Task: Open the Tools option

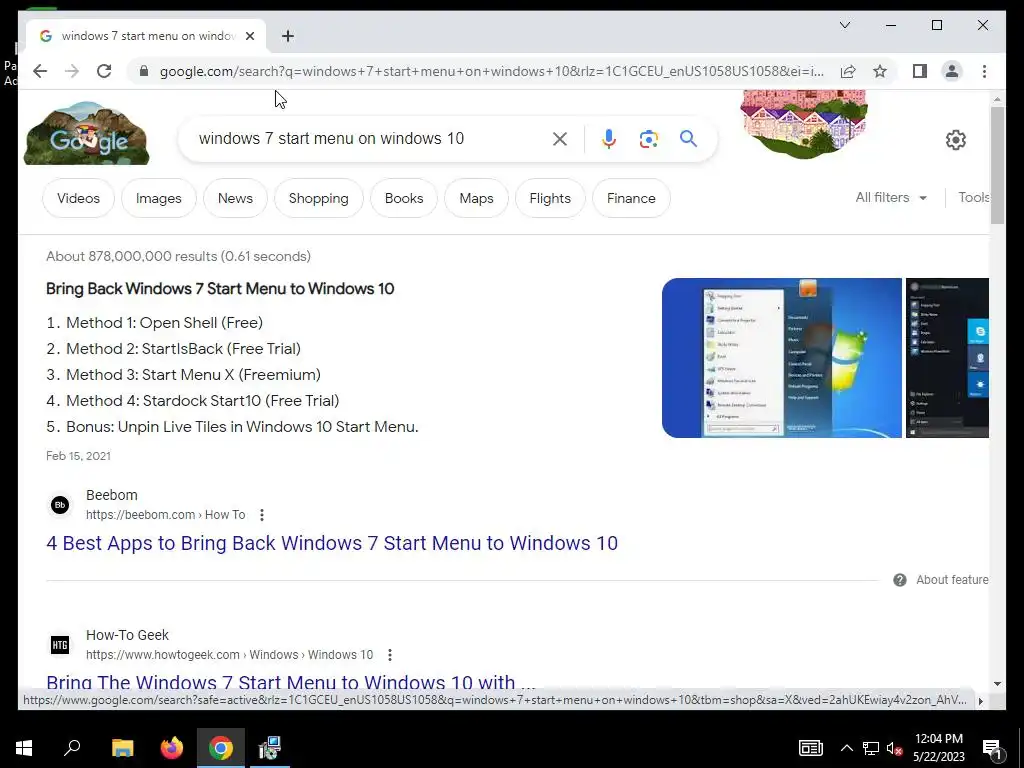Action: coord(974,197)
